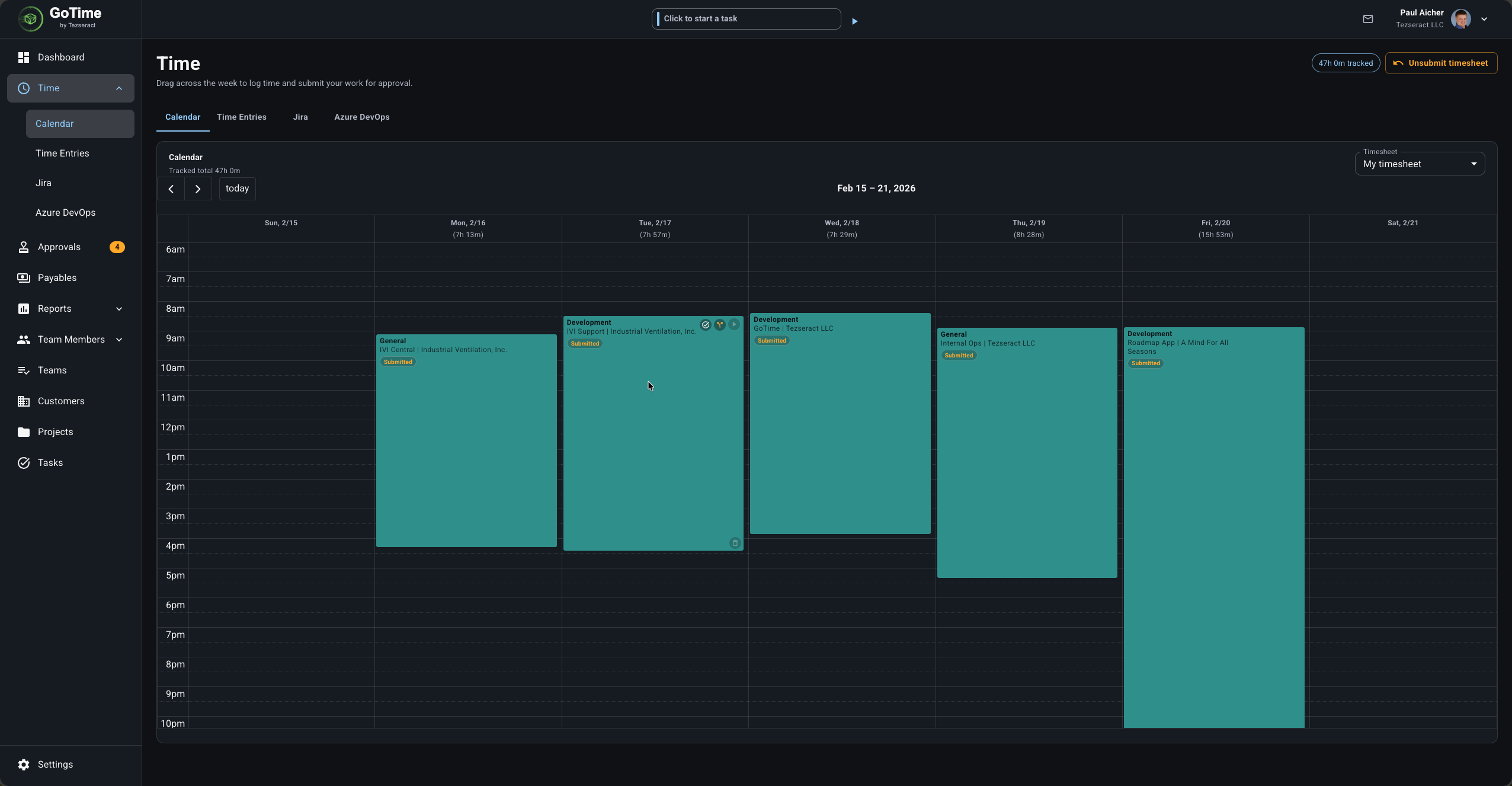Open Tasks in the sidebar
The image size is (1512, 786).
71,463
